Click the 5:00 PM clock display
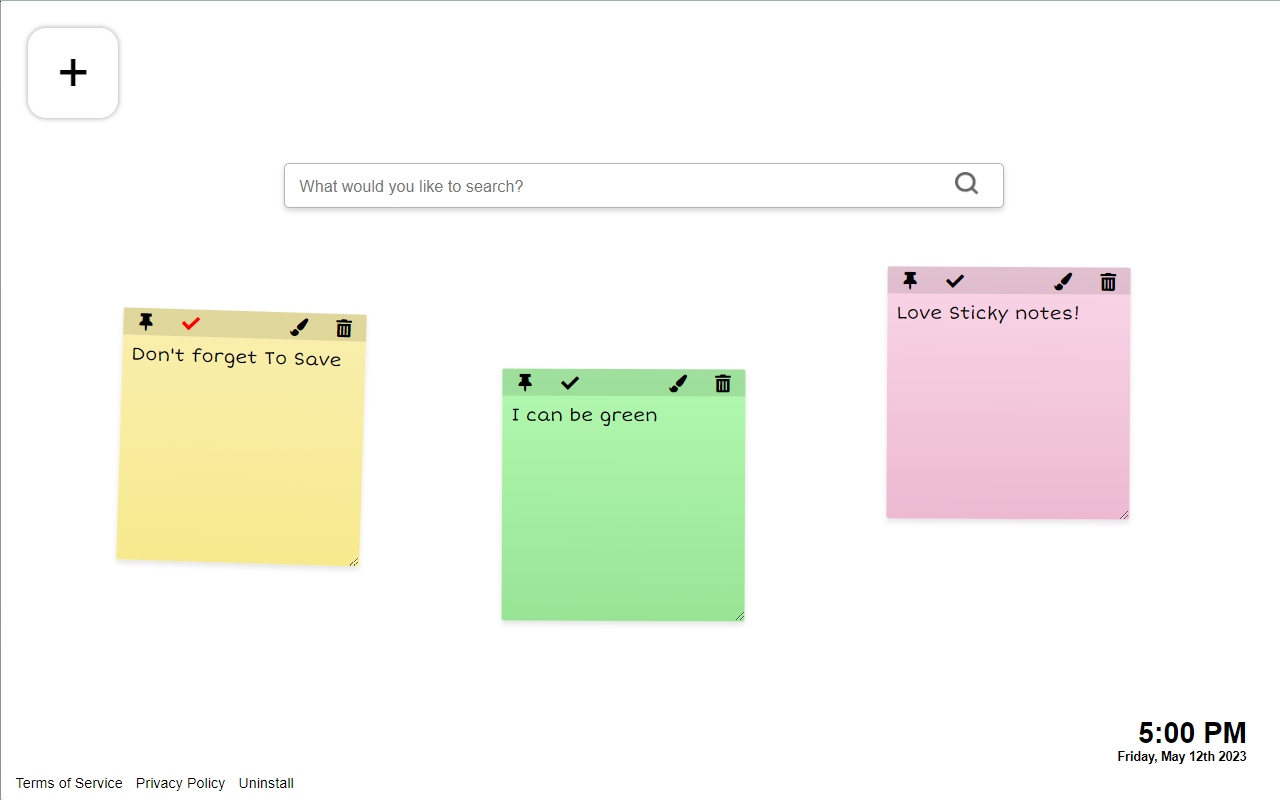The width and height of the screenshot is (1280, 800). click(x=1192, y=733)
